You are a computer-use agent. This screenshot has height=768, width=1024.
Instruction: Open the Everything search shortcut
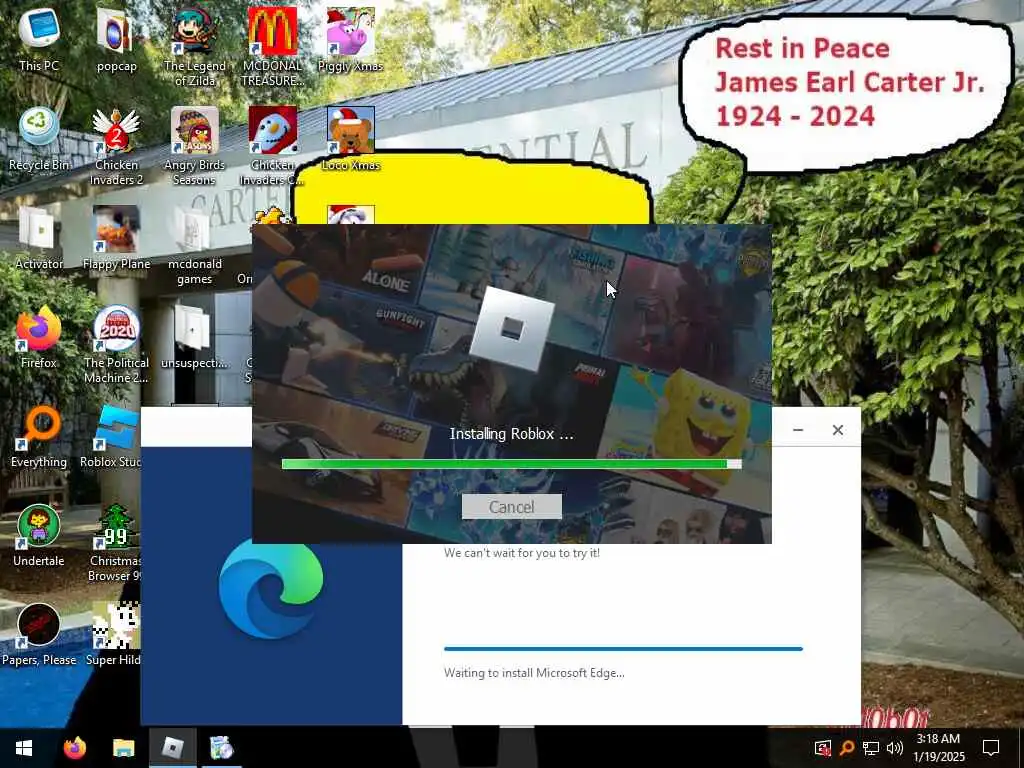click(39, 436)
